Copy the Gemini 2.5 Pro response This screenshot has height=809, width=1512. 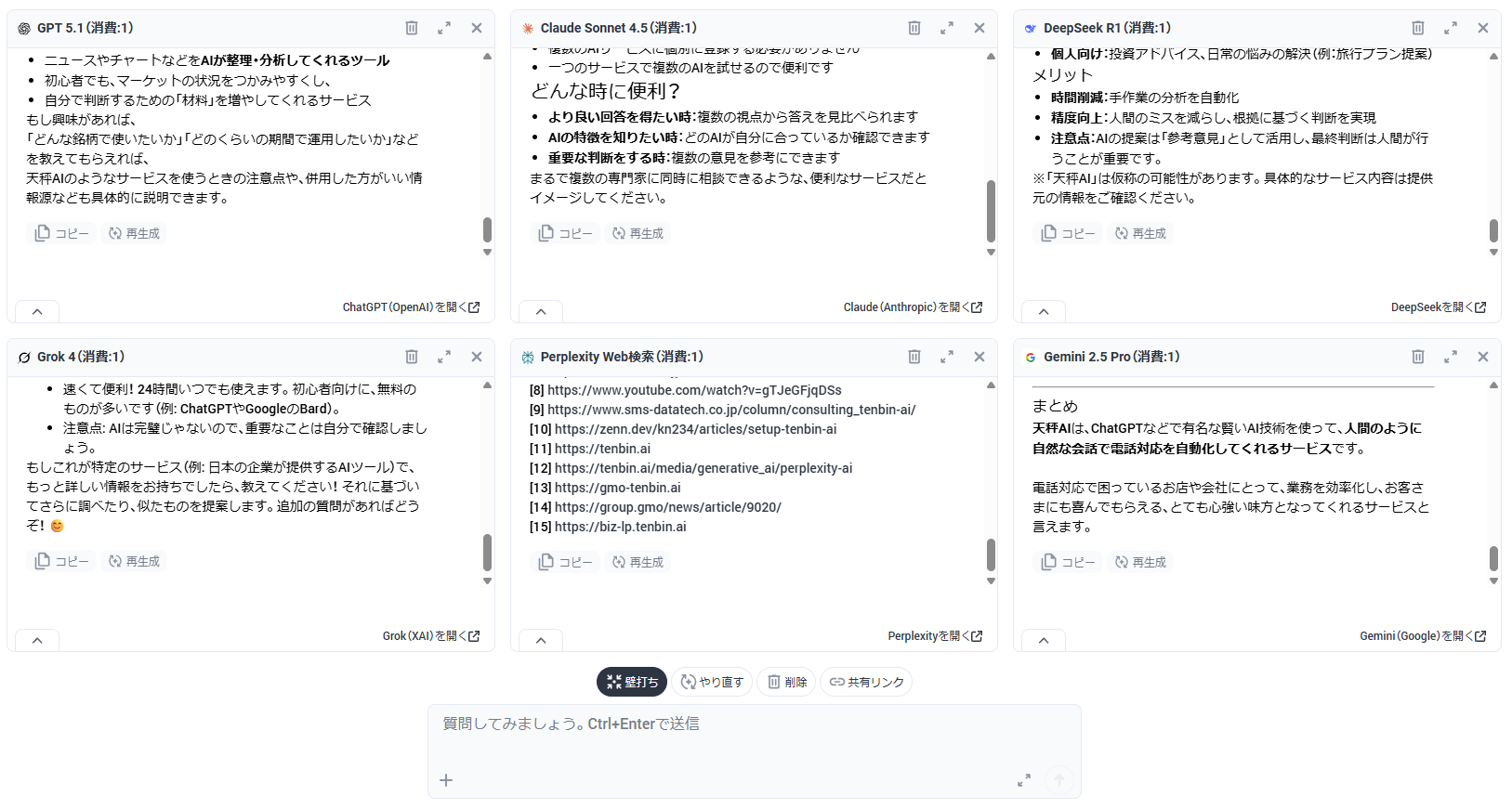coord(1068,562)
